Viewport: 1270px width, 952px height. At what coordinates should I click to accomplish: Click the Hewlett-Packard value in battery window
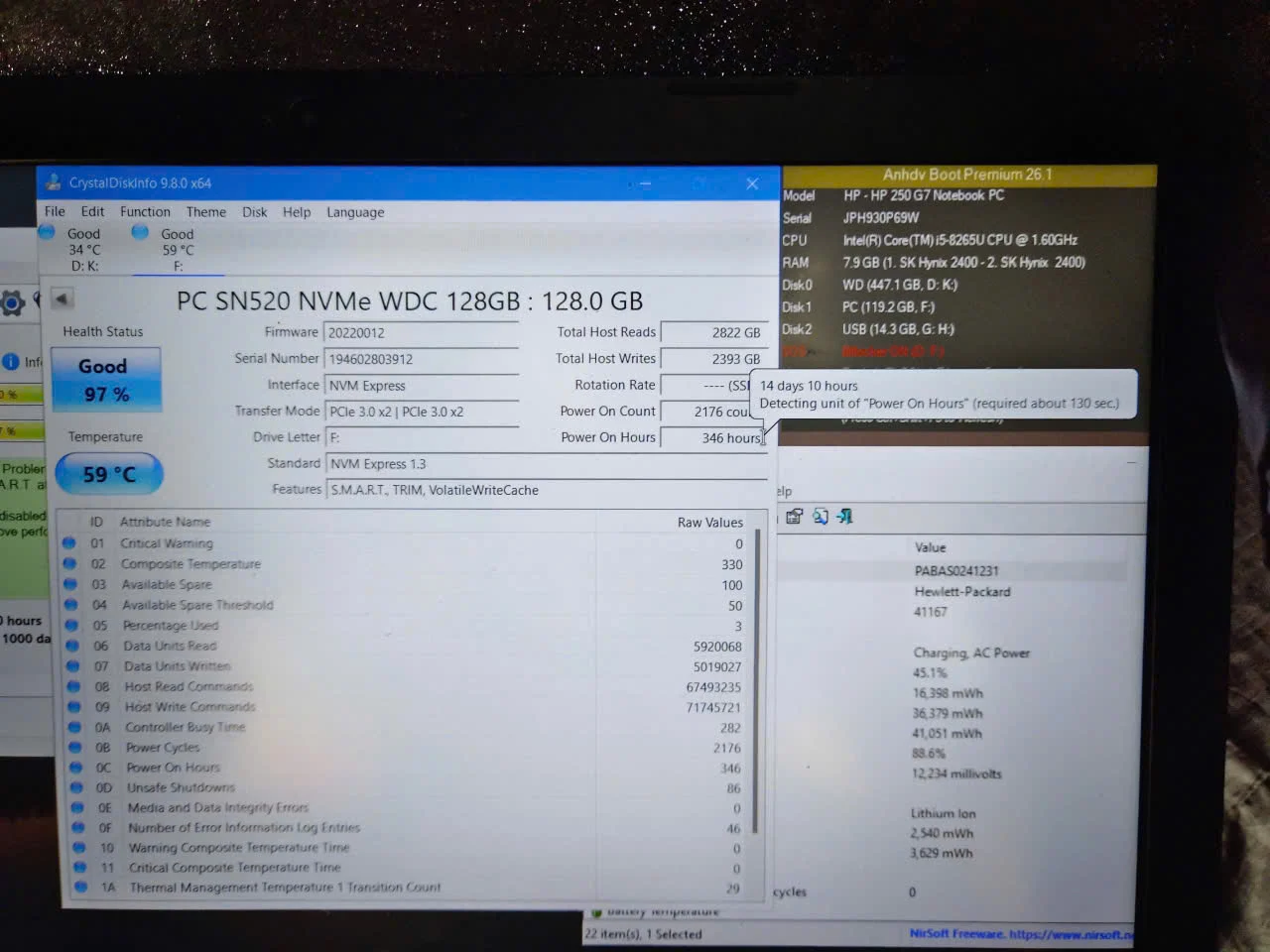962,592
